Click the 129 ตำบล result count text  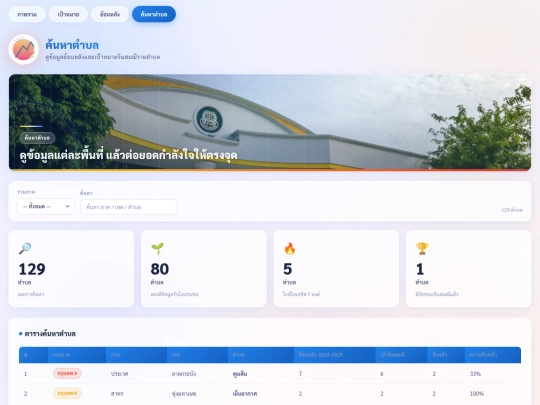(x=512, y=210)
